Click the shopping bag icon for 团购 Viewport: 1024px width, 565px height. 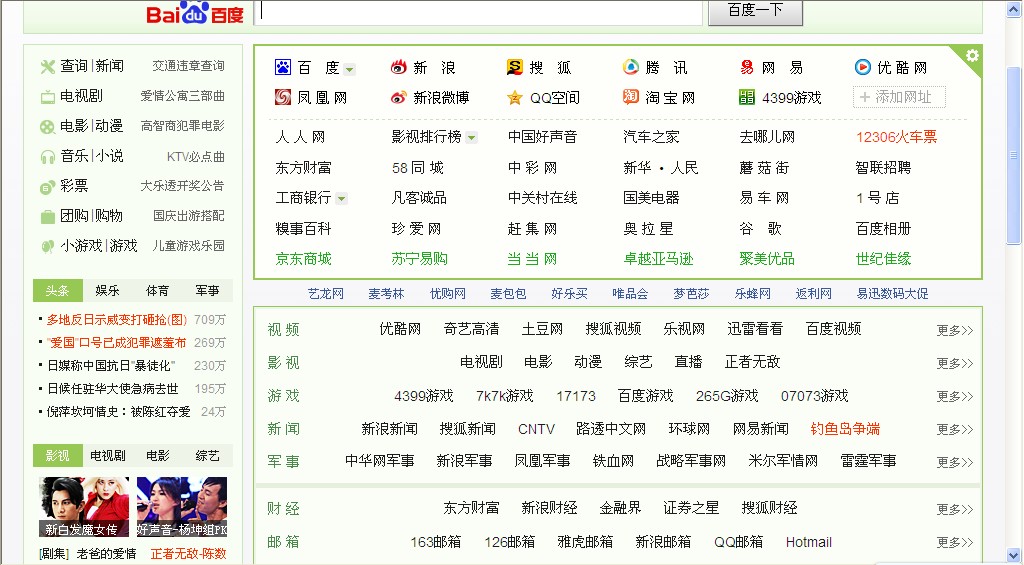click(x=48, y=216)
